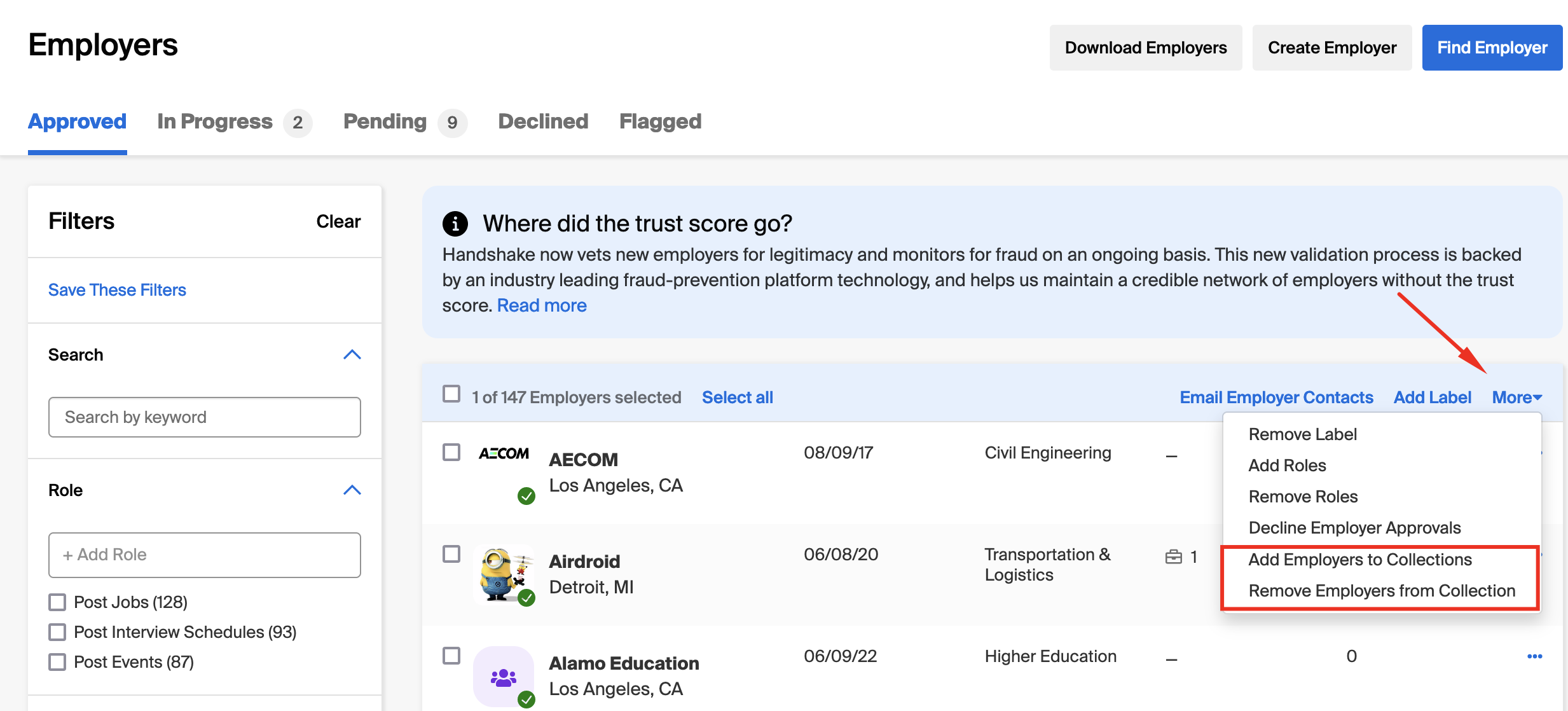
Task: Switch to the Flagged tab
Action: coord(660,121)
